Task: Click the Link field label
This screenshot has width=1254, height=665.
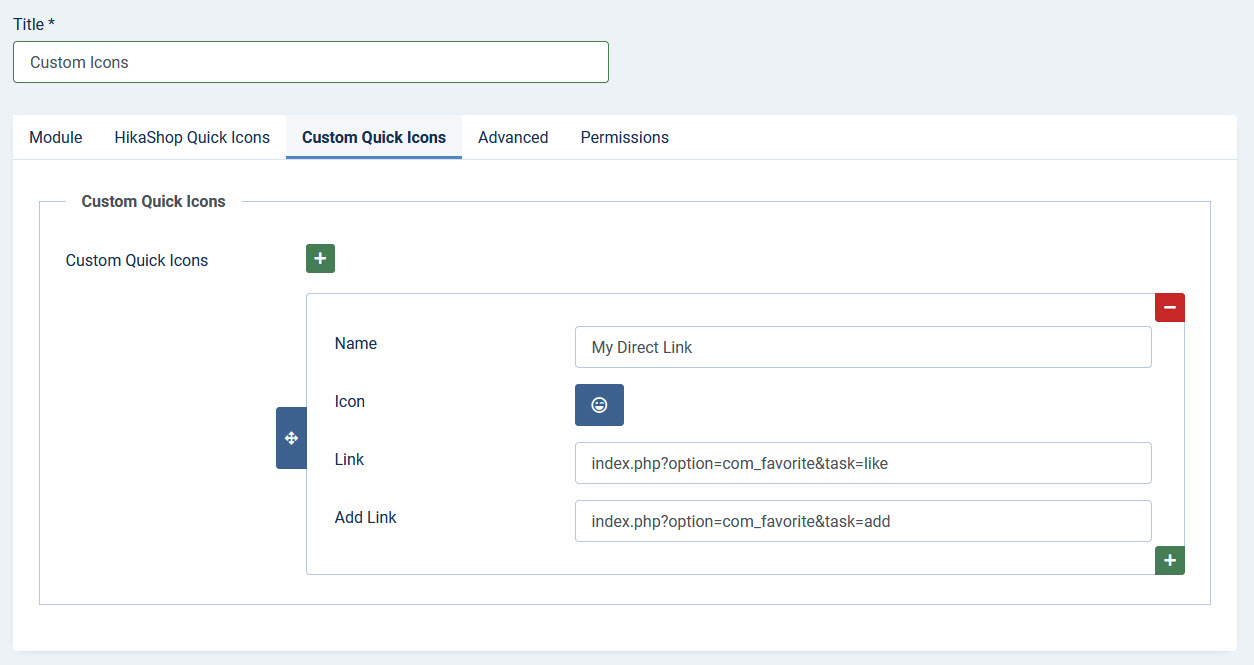Action: 349,459
